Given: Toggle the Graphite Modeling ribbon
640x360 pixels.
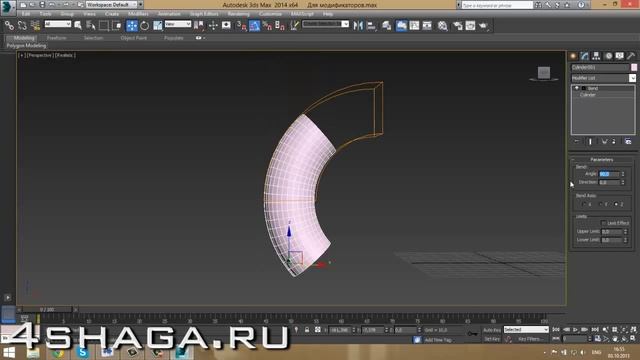Looking at the screenshot, I should [x=401, y=26].
